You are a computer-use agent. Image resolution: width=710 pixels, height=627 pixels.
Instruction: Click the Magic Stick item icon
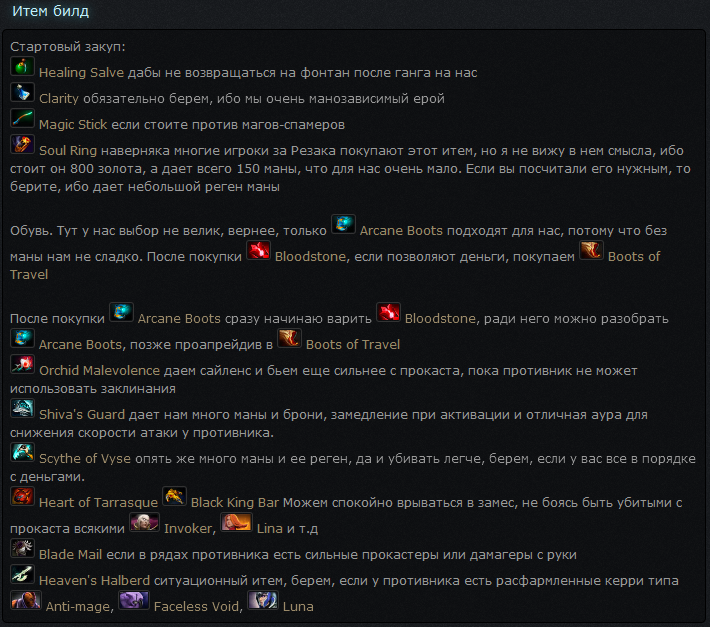click(x=22, y=119)
